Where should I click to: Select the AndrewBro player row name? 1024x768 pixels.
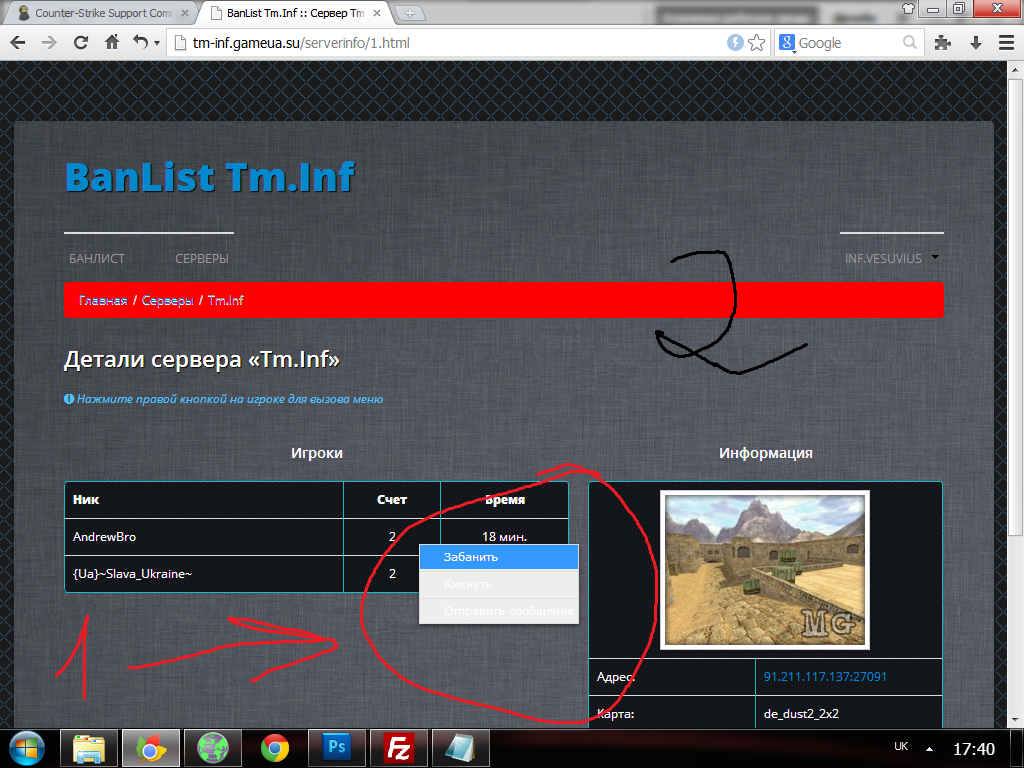pos(104,537)
